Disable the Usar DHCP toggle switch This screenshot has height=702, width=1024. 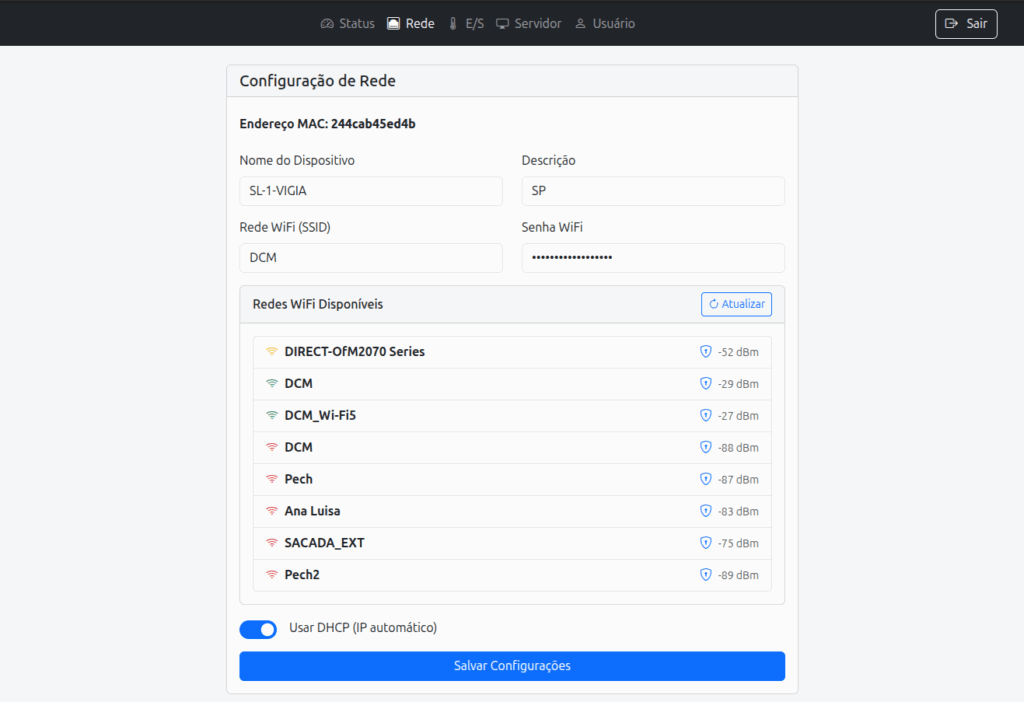tap(258, 629)
